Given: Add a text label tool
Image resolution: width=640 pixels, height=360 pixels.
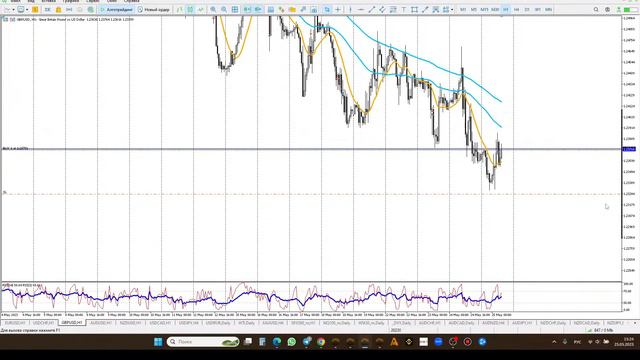Looking at the screenshot, I should pos(414,9).
